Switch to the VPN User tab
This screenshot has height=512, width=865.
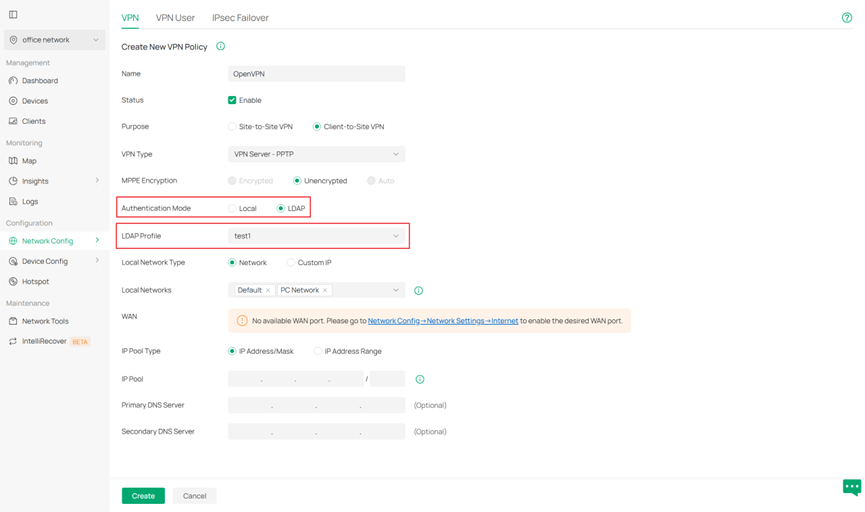175,18
